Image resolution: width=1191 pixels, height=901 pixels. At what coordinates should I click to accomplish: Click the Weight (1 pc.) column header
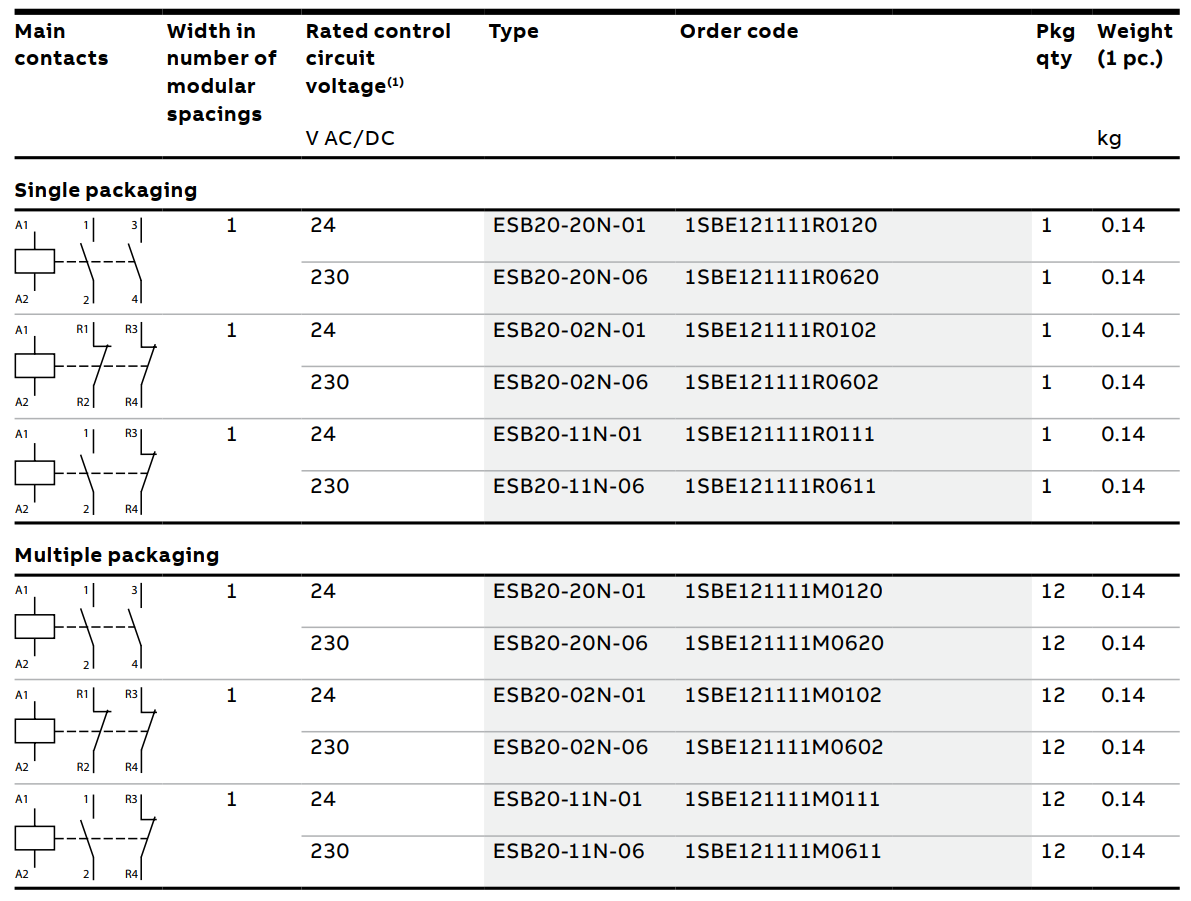pyautogui.click(x=1135, y=45)
